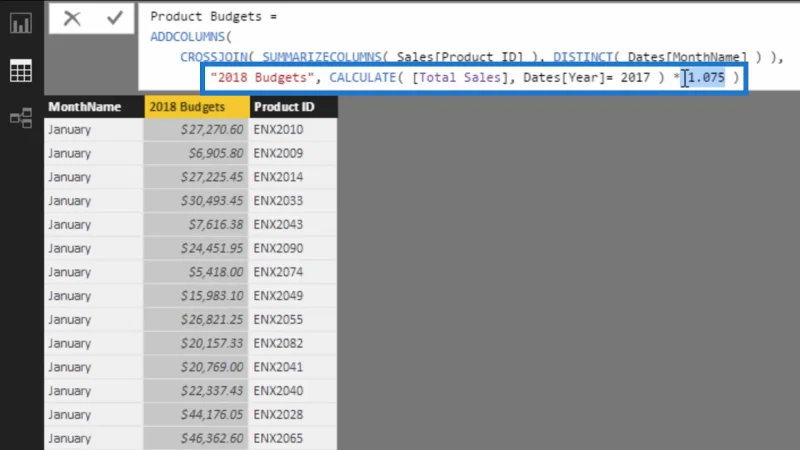Select the 2018 Budgets column header
The width and height of the screenshot is (800, 450).
197,107
